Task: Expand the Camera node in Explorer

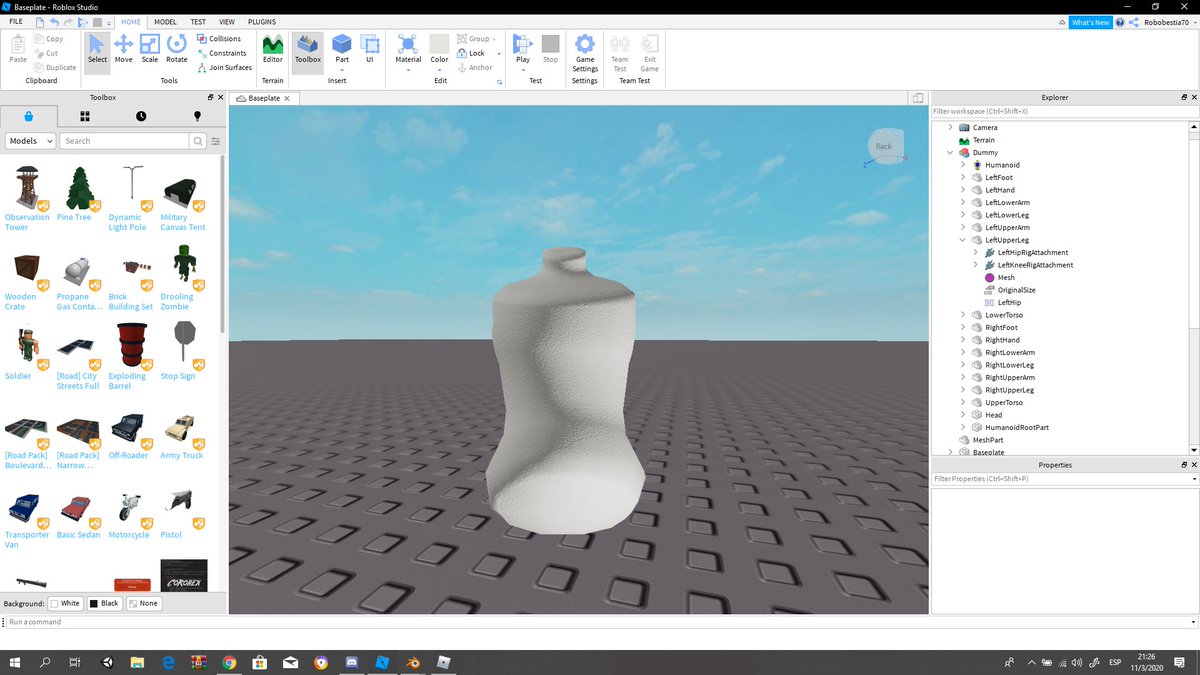Action: pyautogui.click(x=951, y=128)
